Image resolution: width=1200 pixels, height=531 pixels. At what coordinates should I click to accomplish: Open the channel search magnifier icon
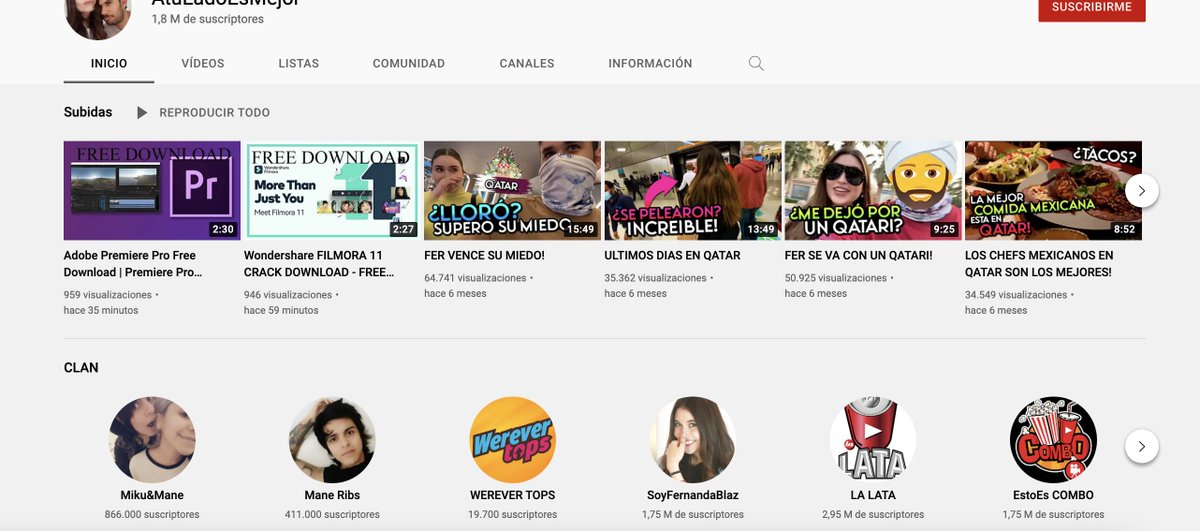(756, 63)
